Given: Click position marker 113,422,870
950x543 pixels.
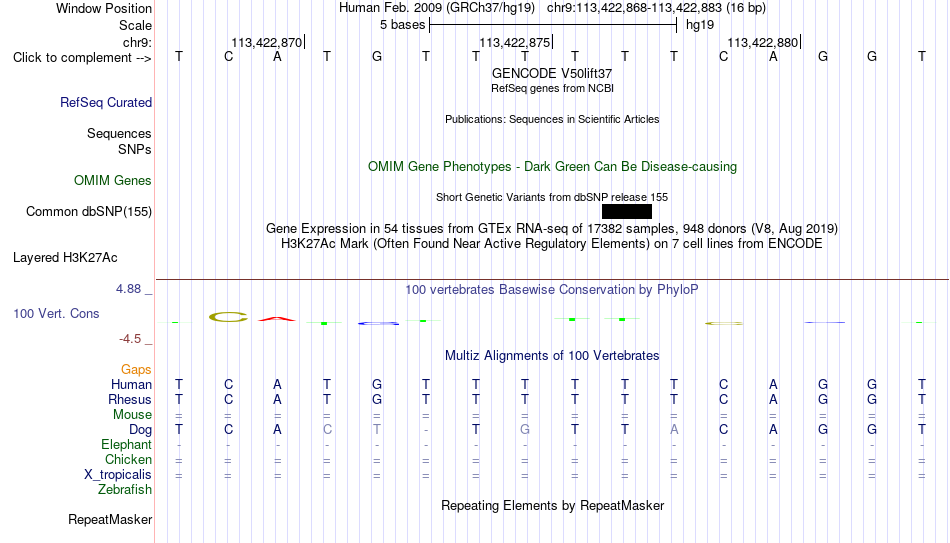Looking at the screenshot, I should (267, 42).
